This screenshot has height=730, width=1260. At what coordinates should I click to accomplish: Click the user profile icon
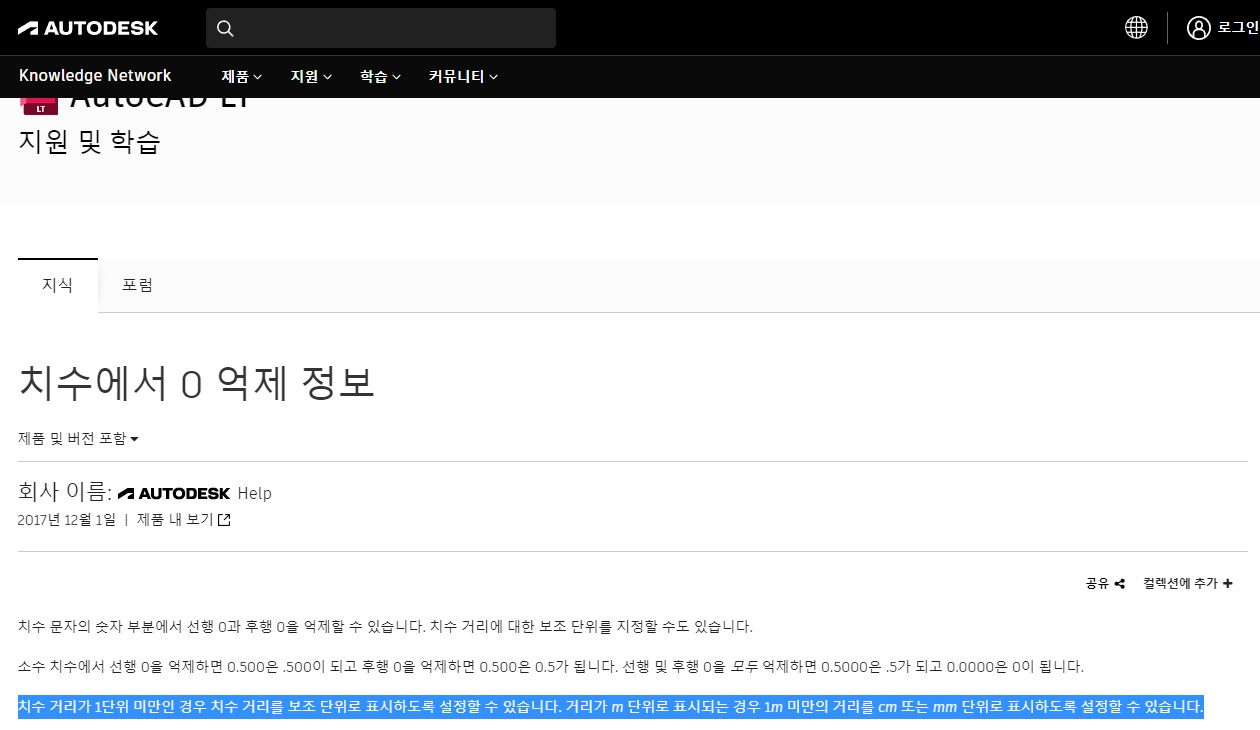(1198, 28)
